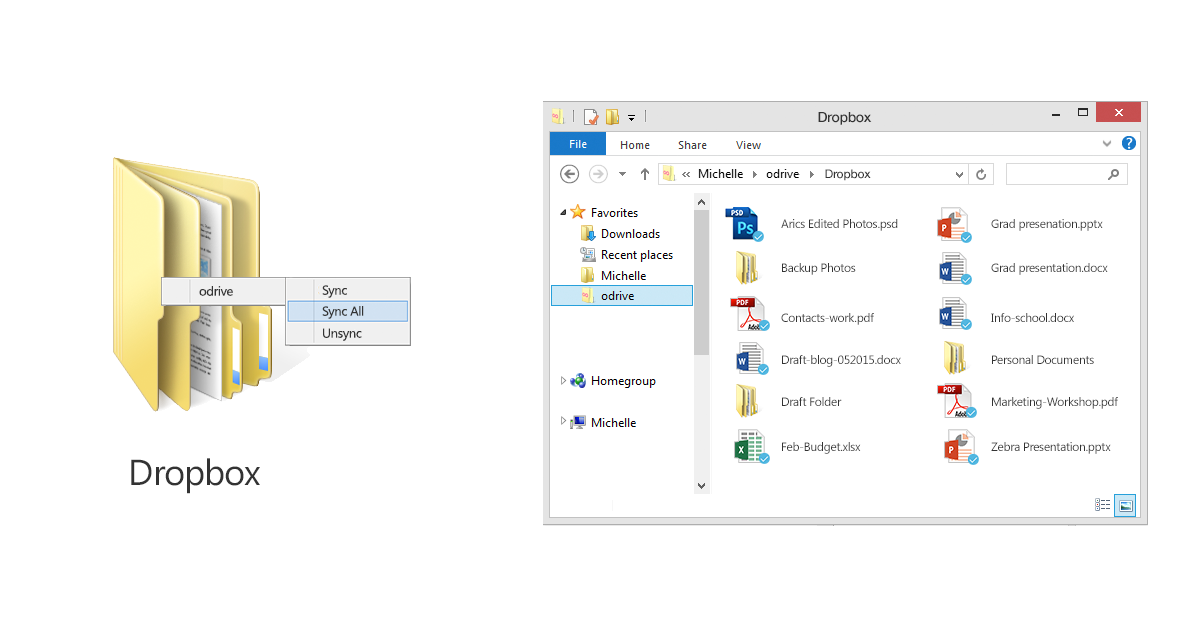This screenshot has width=1200, height=627.
Task: Select Recent places under Favorites
Action: 636,254
